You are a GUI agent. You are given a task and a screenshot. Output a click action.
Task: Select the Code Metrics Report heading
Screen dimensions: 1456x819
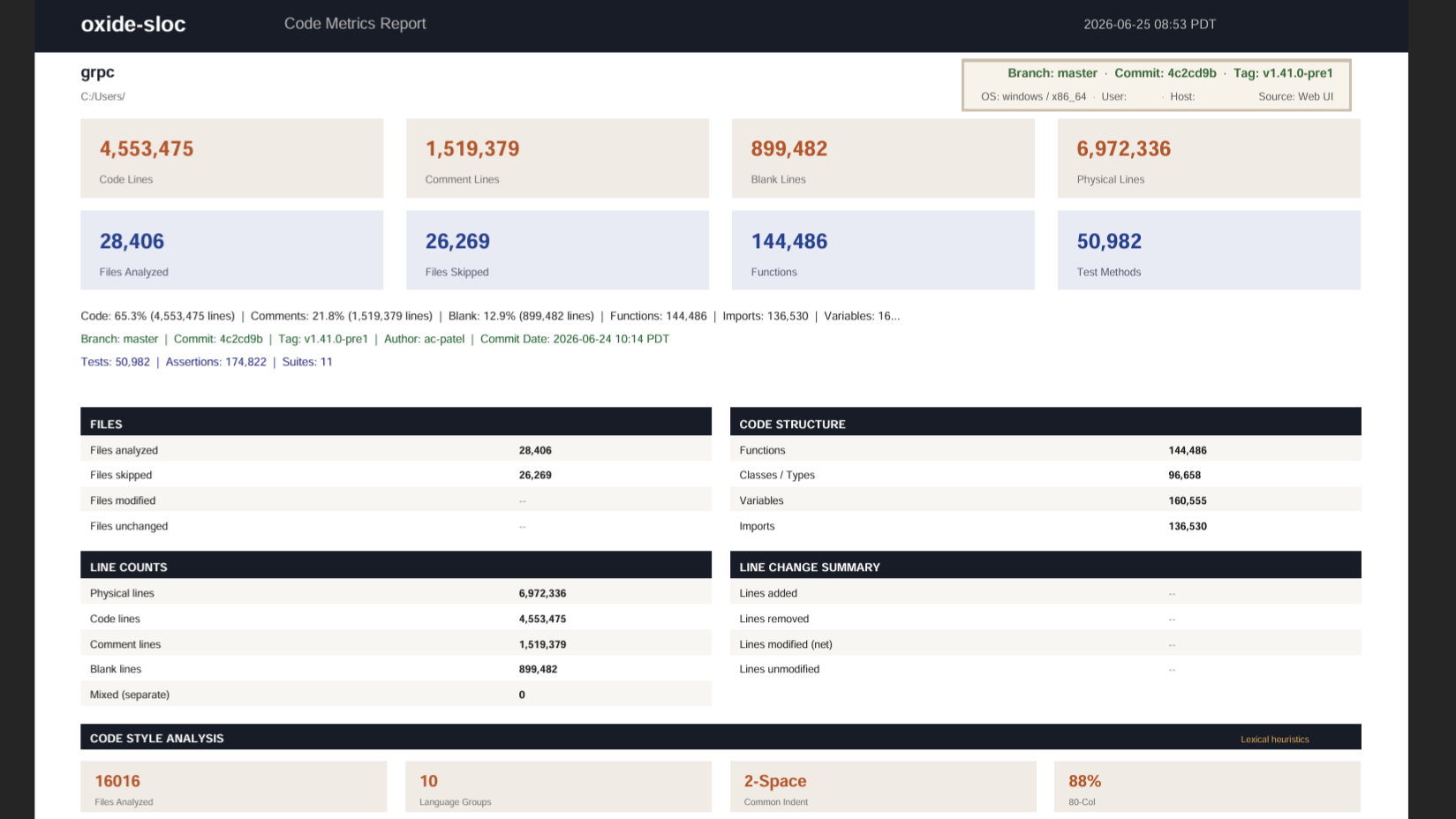pos(355,24)
